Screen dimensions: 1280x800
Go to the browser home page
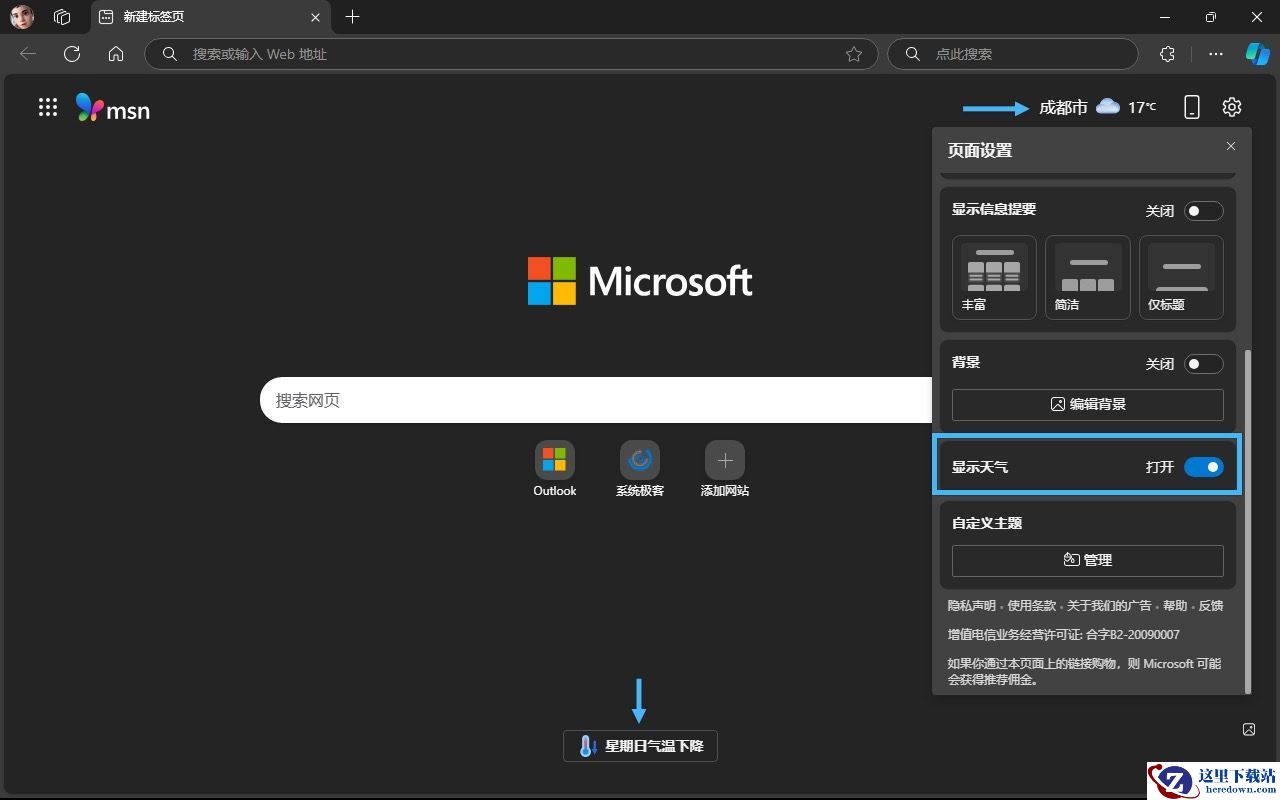tap(116, 54)
